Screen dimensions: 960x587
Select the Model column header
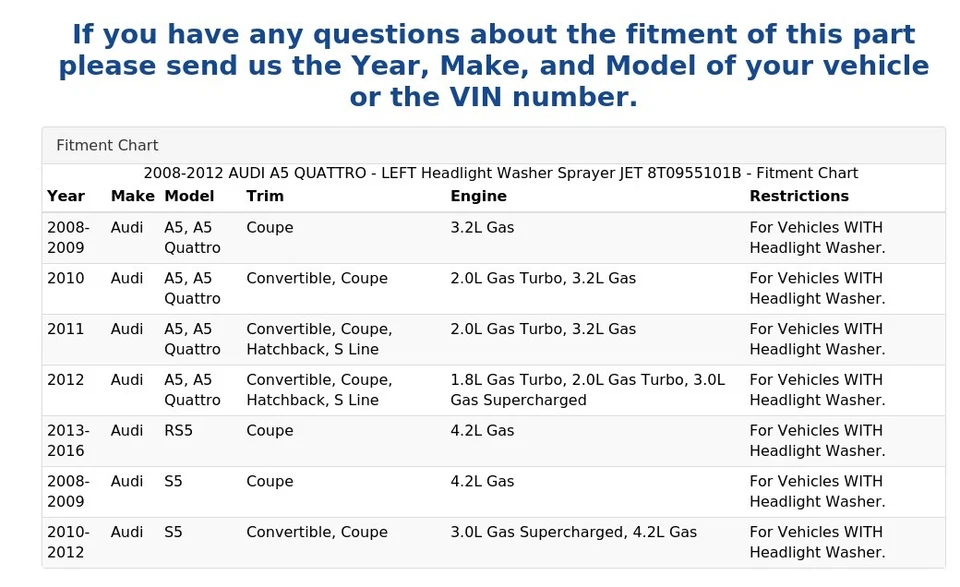(189, 196)
